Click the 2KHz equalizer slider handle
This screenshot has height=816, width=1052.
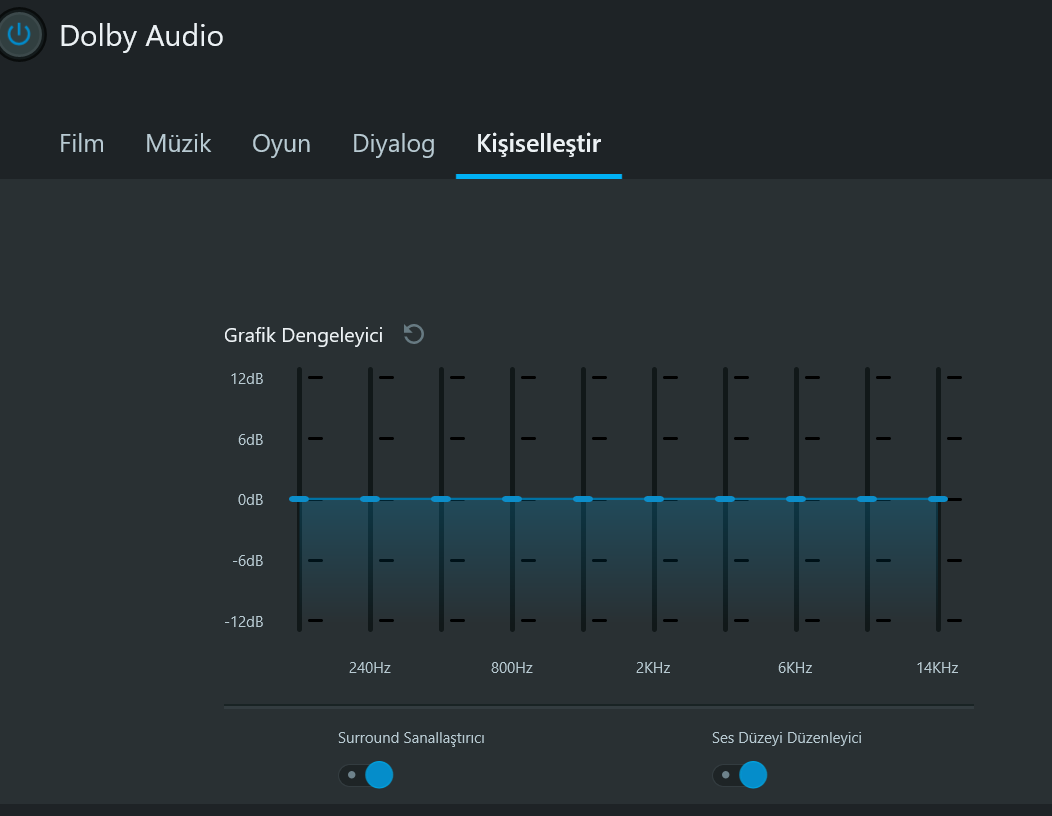(654, 499)
